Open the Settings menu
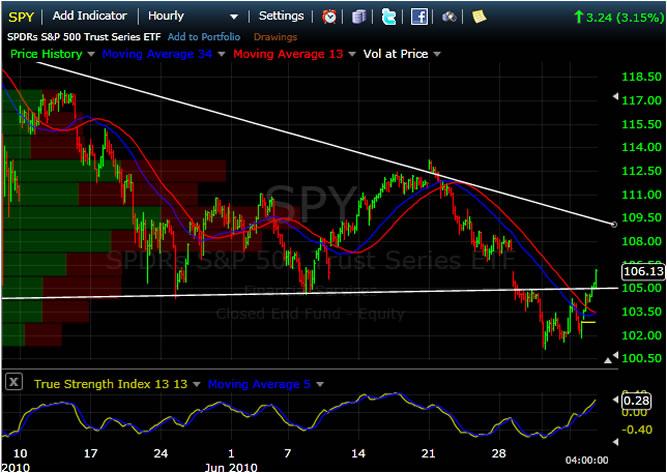 pyautogui.click(x=281, y=16)
